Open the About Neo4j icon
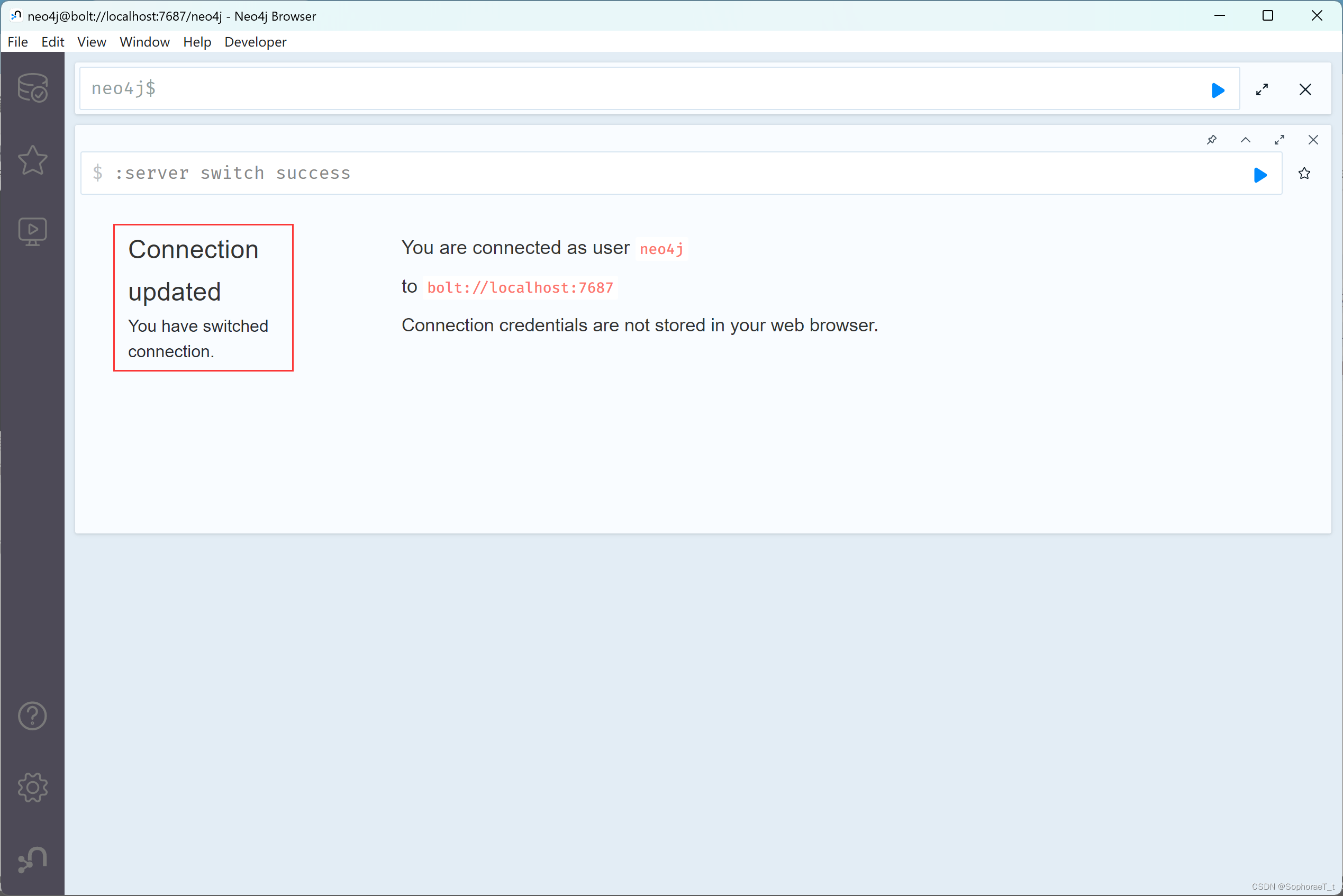Viewport: 1343px width, 896px height. coord(32,859)
